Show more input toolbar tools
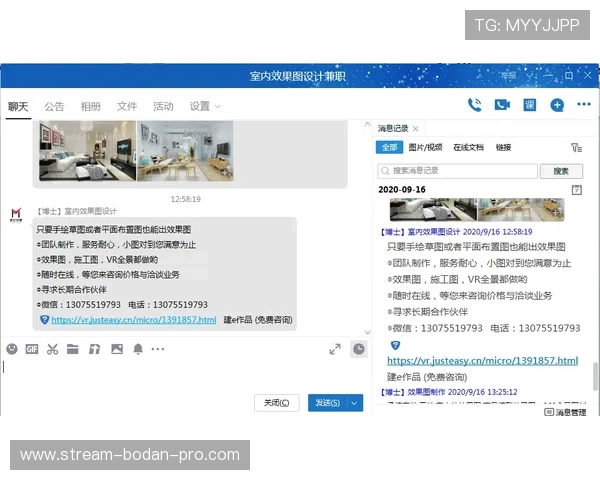600x480 pixels. (x=158, y=349)
